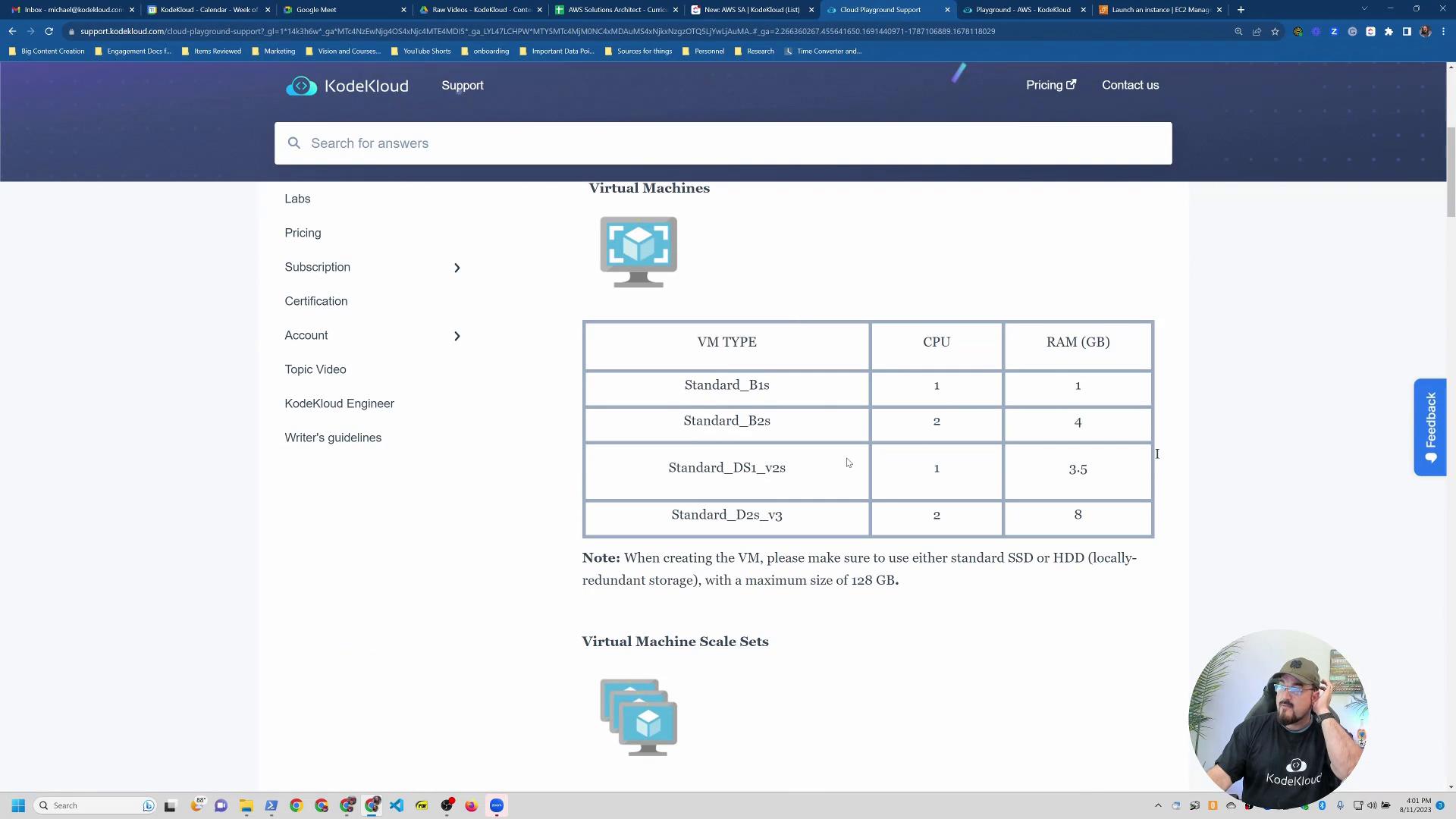
Task: Open the Chrome three-dot menu
Action: pyautogui.click(x=1443, y=32)
